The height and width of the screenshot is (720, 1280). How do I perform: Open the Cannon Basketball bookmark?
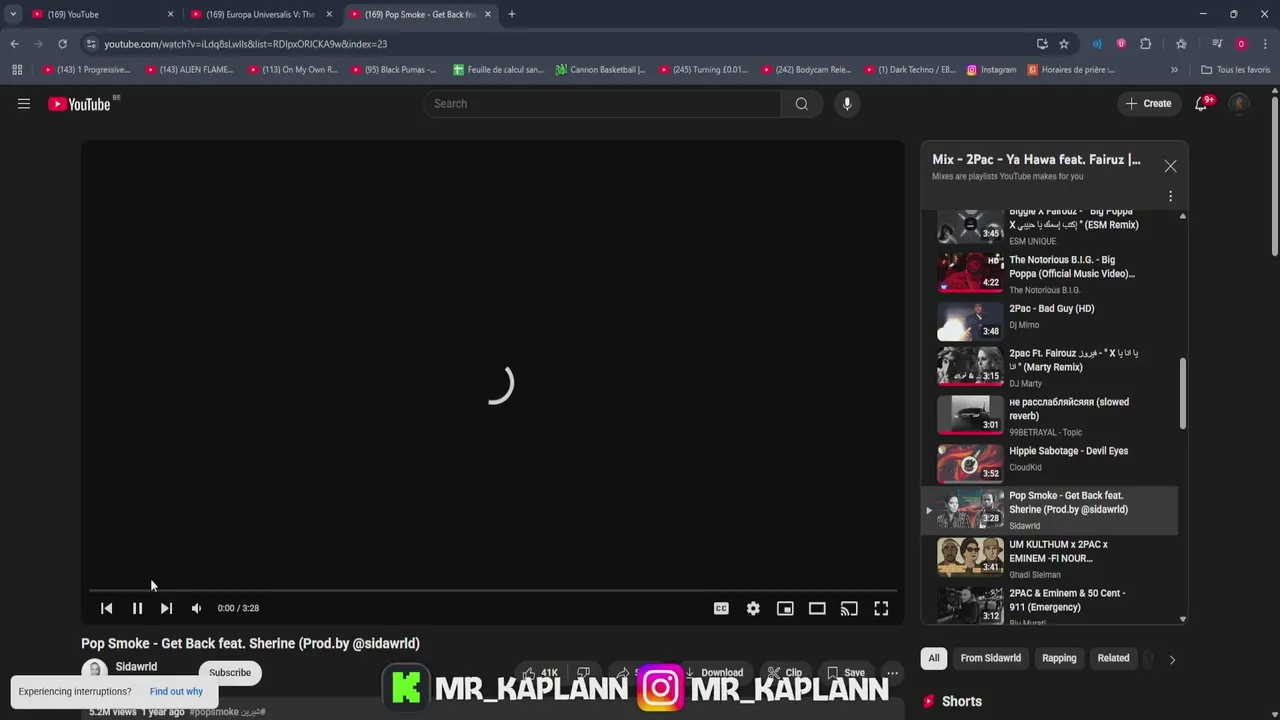coord(601,70)
